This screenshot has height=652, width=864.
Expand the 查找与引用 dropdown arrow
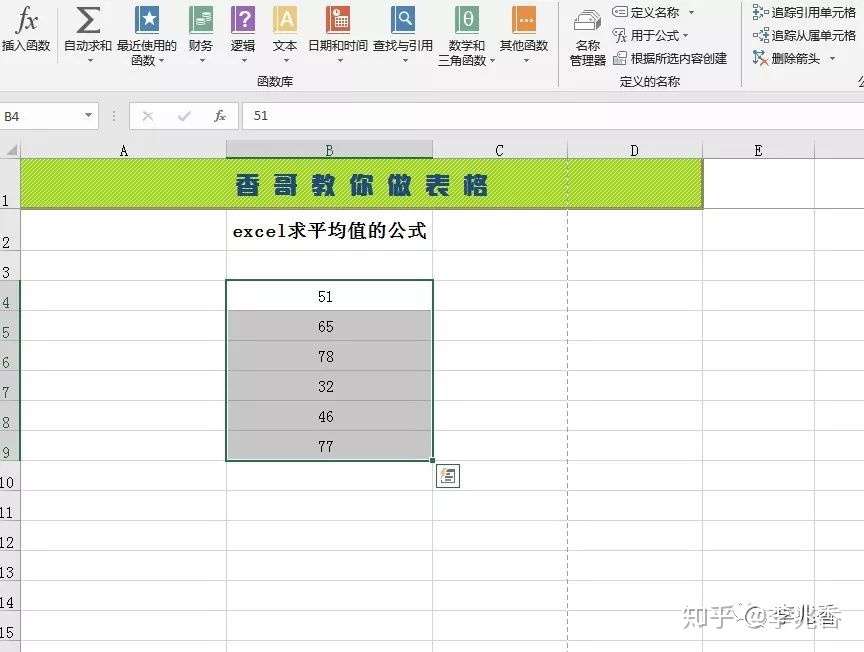point(405,60)
